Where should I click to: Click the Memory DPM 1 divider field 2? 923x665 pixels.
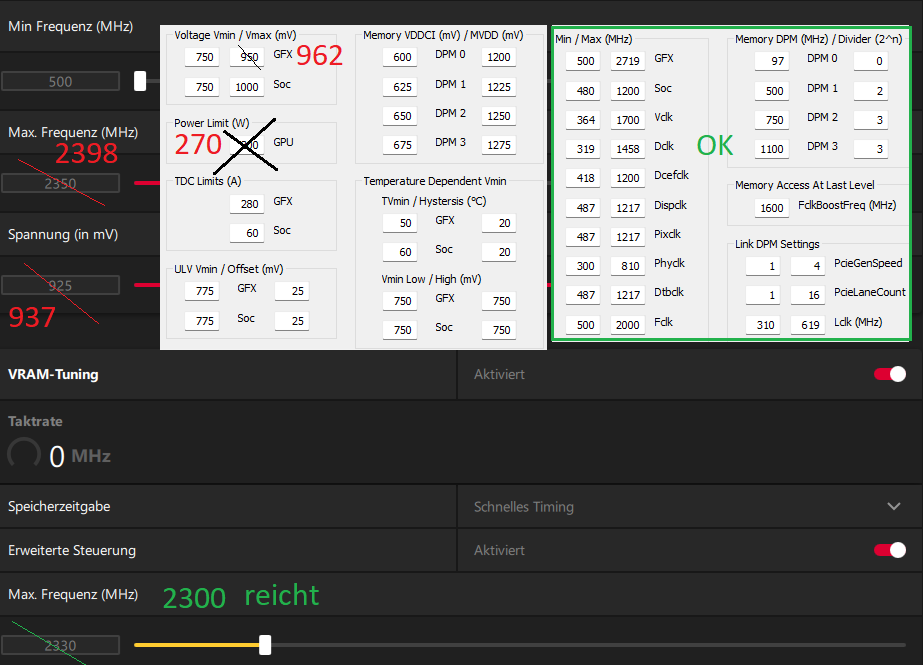click(871, 91)
